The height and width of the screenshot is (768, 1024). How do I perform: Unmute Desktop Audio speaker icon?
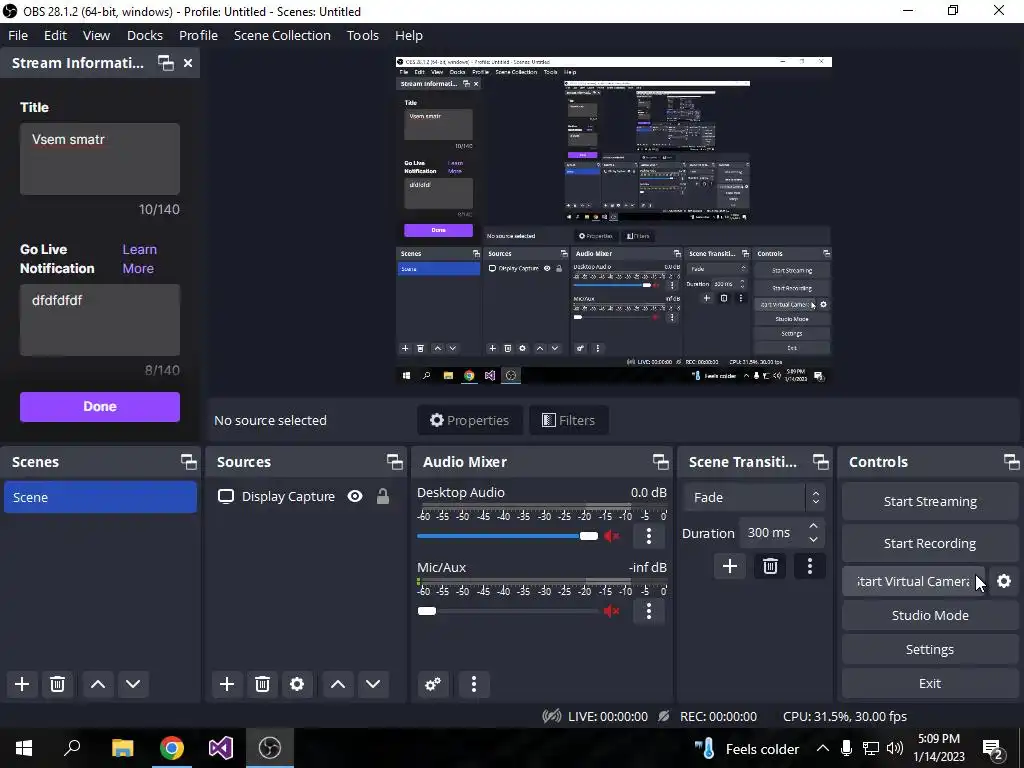611,536
